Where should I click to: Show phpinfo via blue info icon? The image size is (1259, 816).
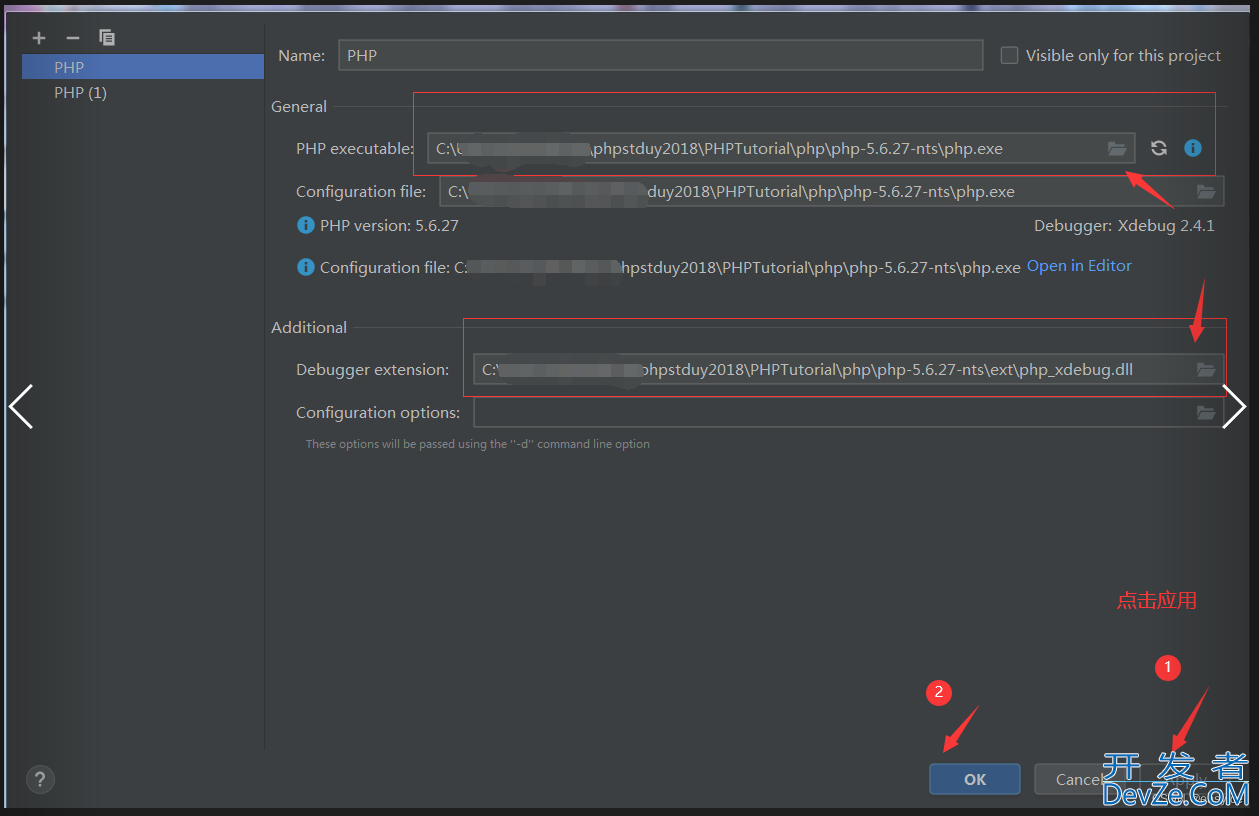pos(1193,148)
